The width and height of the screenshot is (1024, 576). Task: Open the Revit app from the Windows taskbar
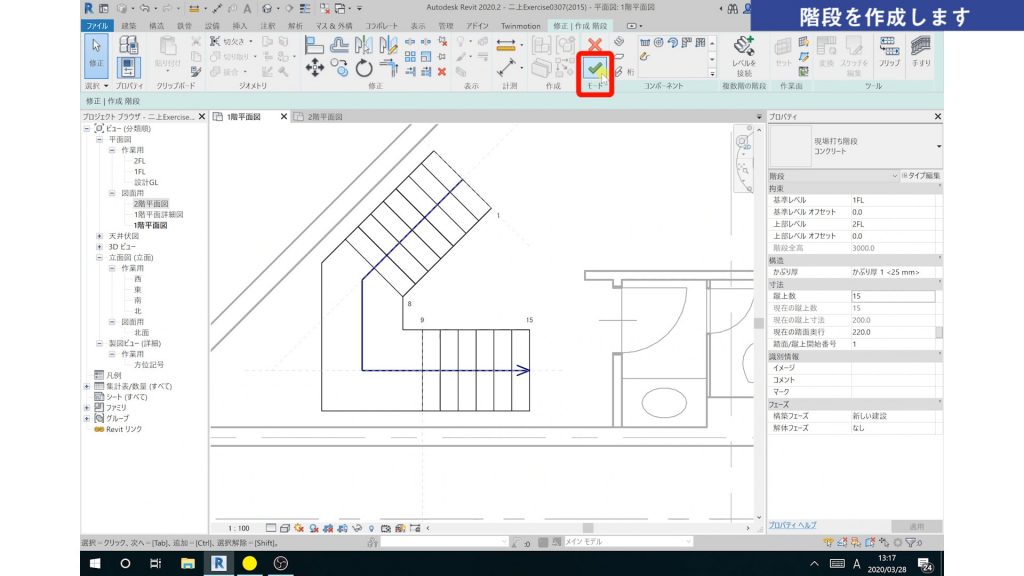[x=218, y=563]
